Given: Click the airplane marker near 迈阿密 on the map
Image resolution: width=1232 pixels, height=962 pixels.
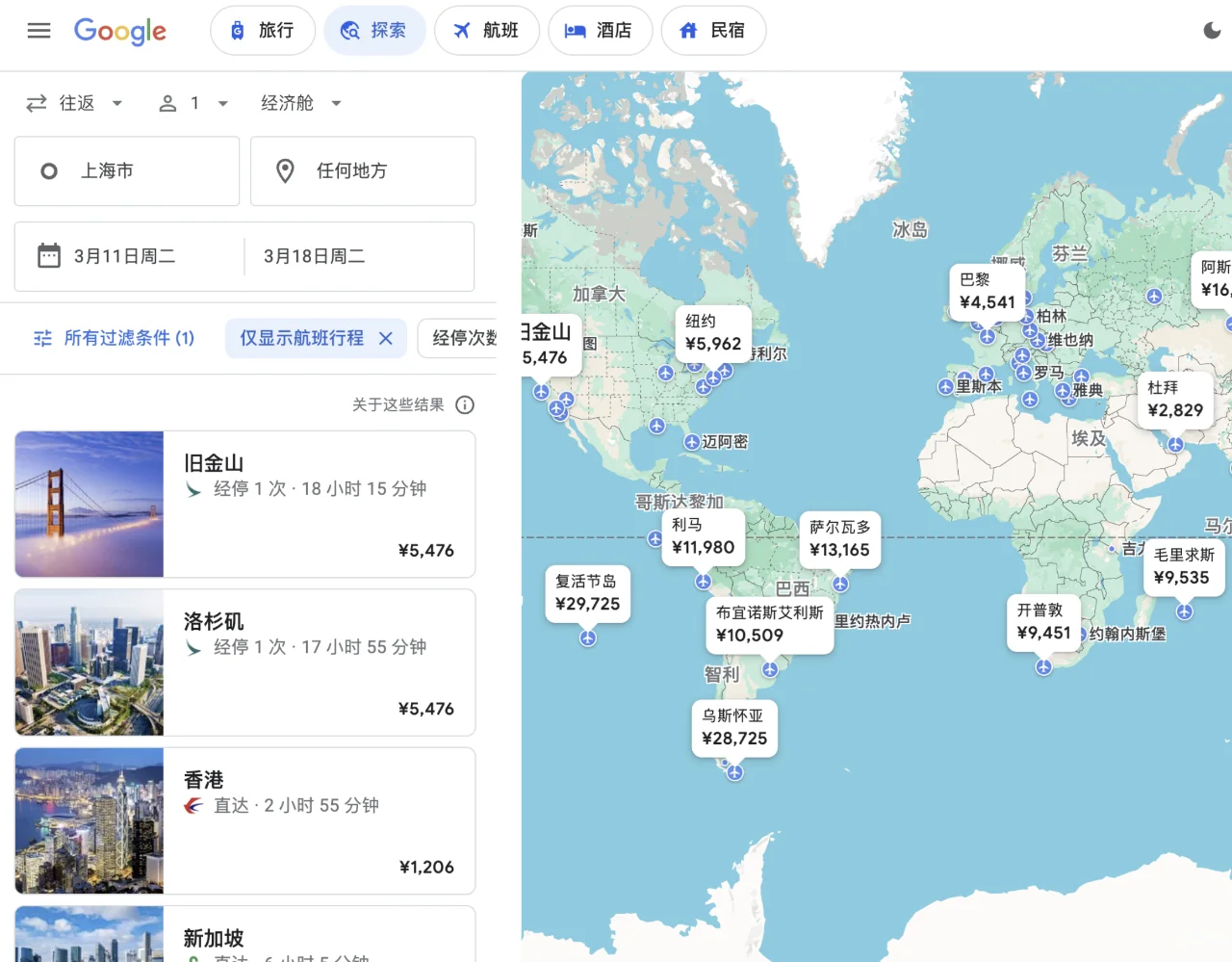Looking at the screenshot, I should 692,442.
